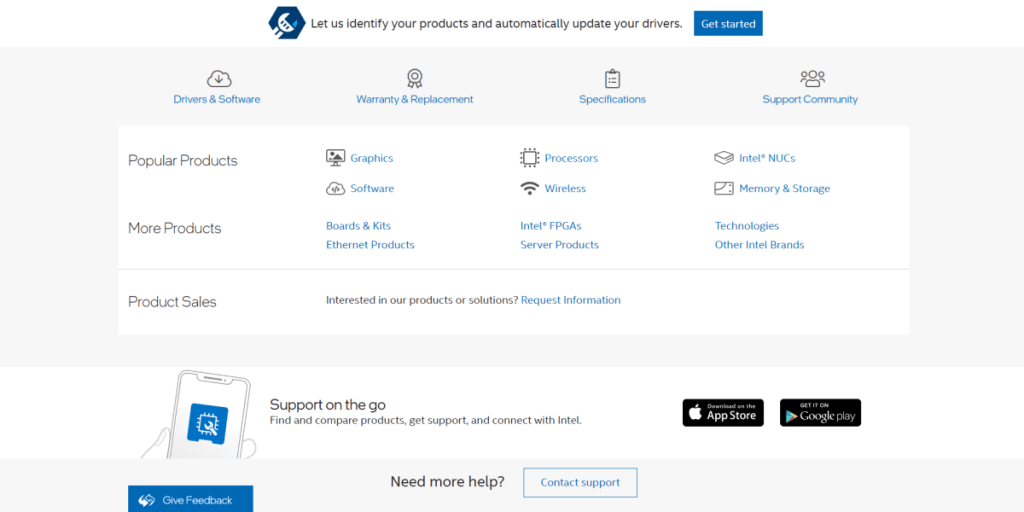The width and height of the screenshot is (1024, 512).
Task: Open the Request Information link
Action: [570, 300]
